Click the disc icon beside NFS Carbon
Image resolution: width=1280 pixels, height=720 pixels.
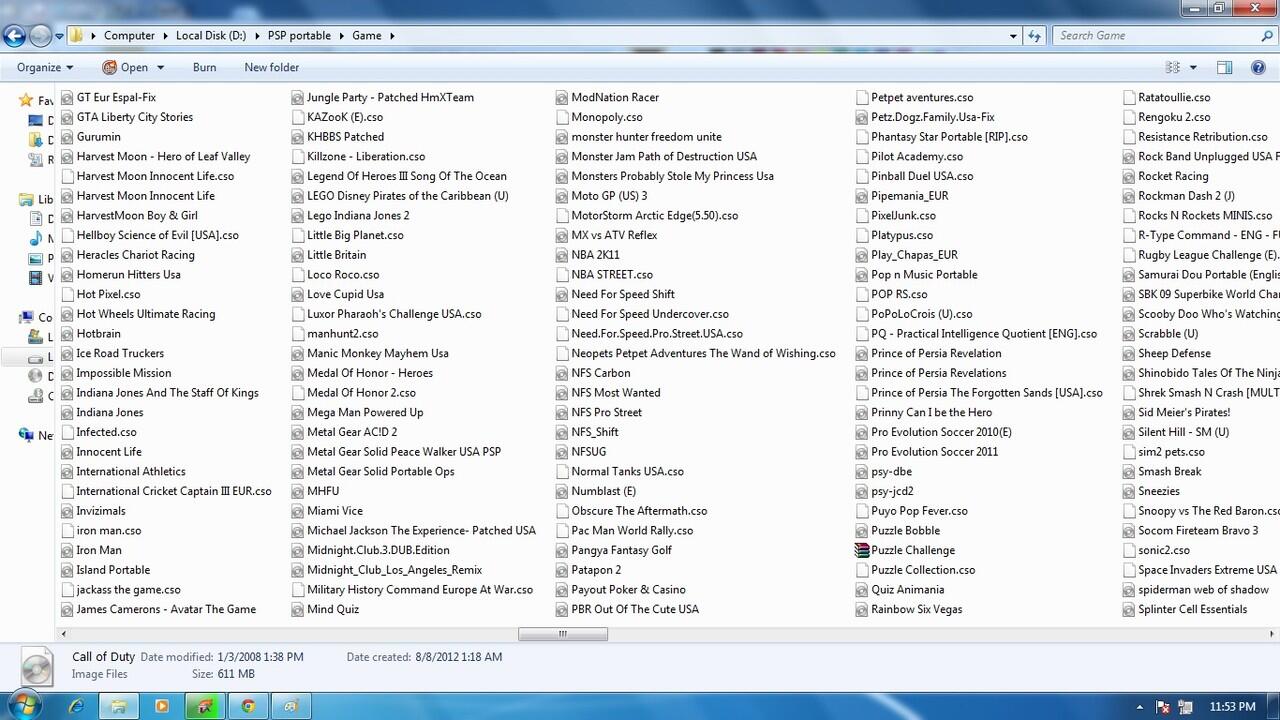pos(563,373)
